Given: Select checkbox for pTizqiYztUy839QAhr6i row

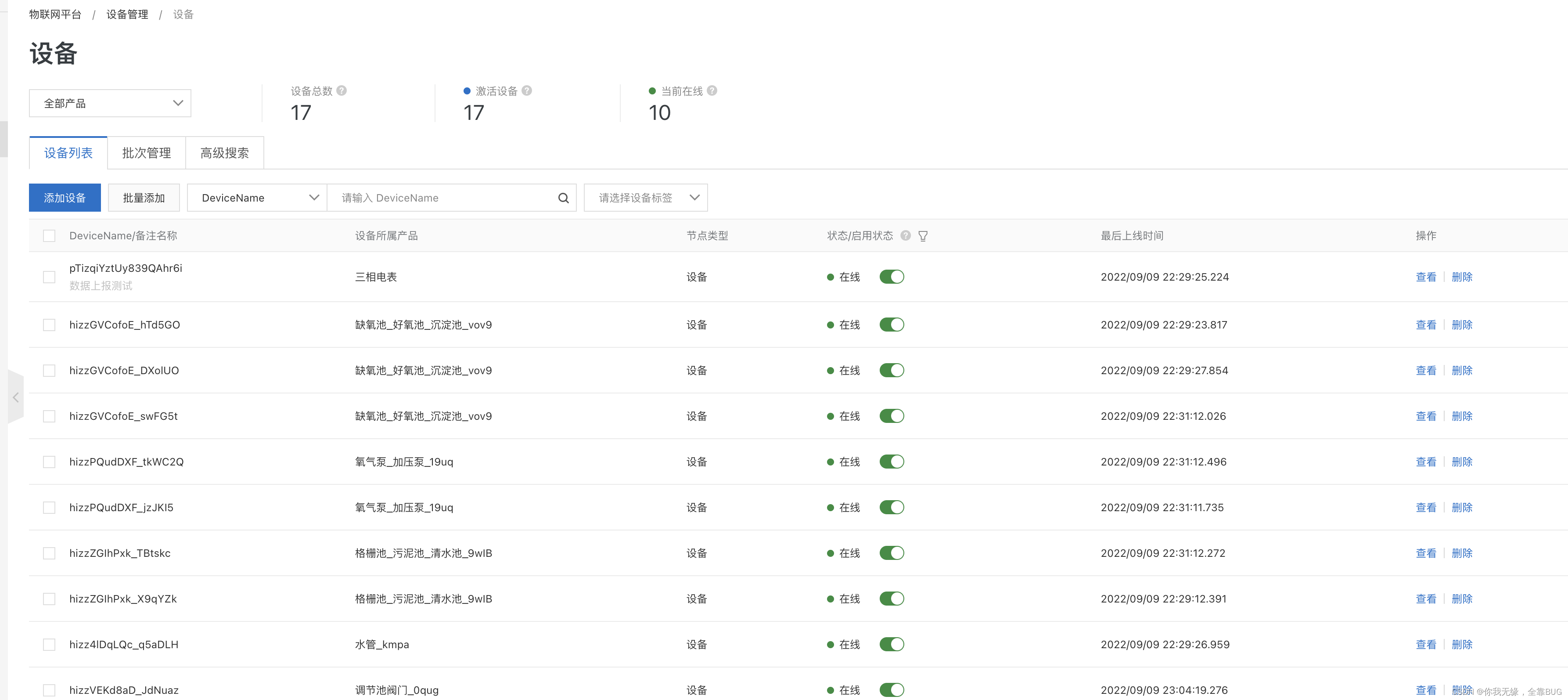Looking at the screenshot, I should (49, 277).
